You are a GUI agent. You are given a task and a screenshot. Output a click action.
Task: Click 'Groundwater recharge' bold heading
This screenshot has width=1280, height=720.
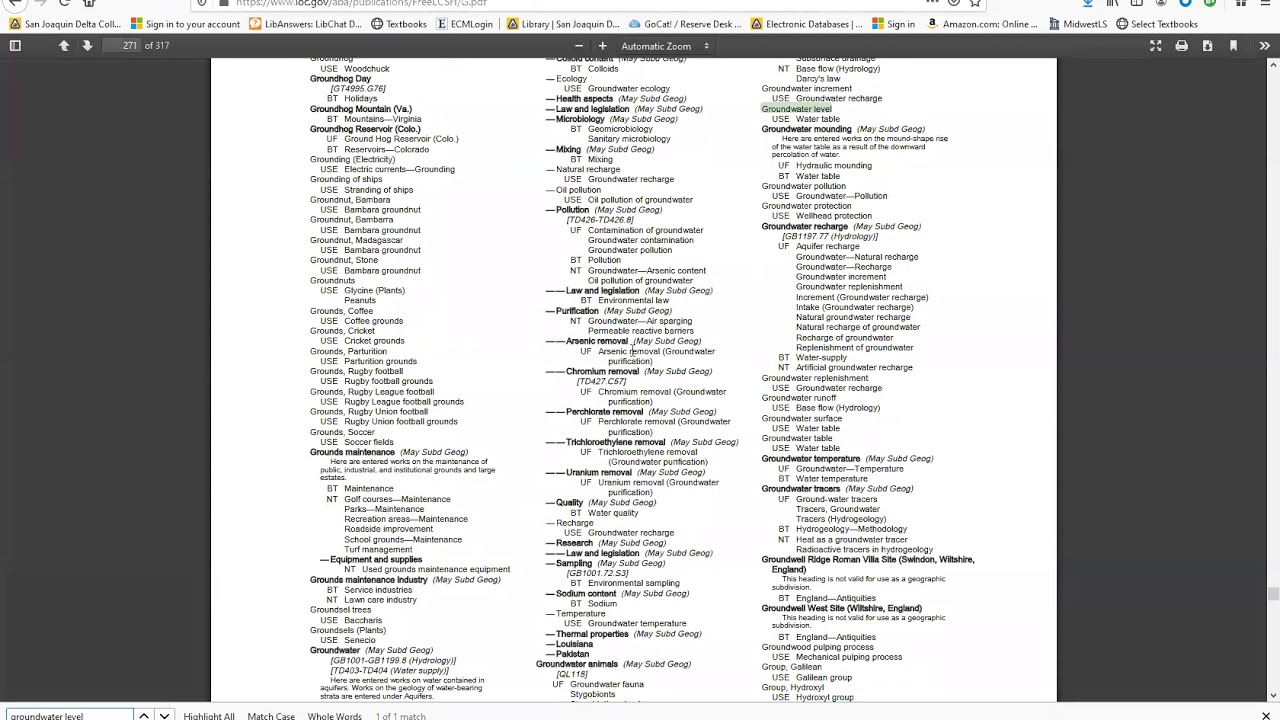[804, 226]
